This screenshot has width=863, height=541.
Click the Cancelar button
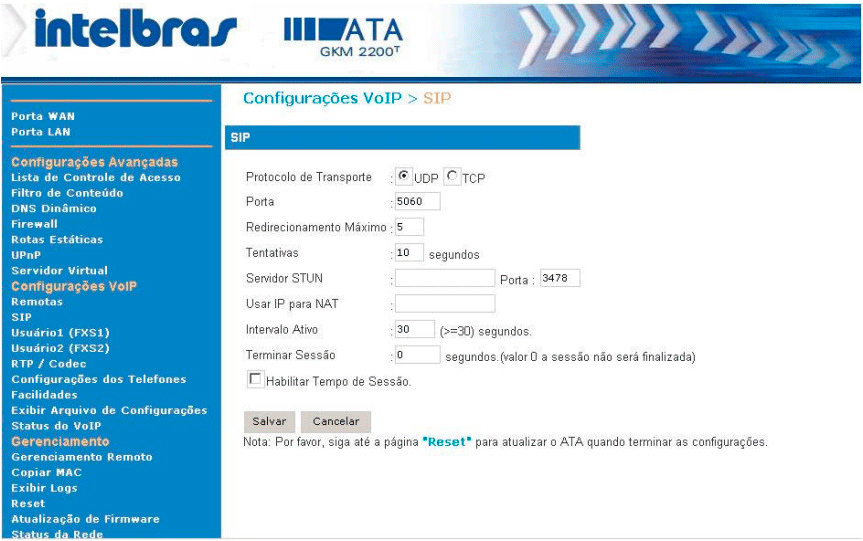336,422
